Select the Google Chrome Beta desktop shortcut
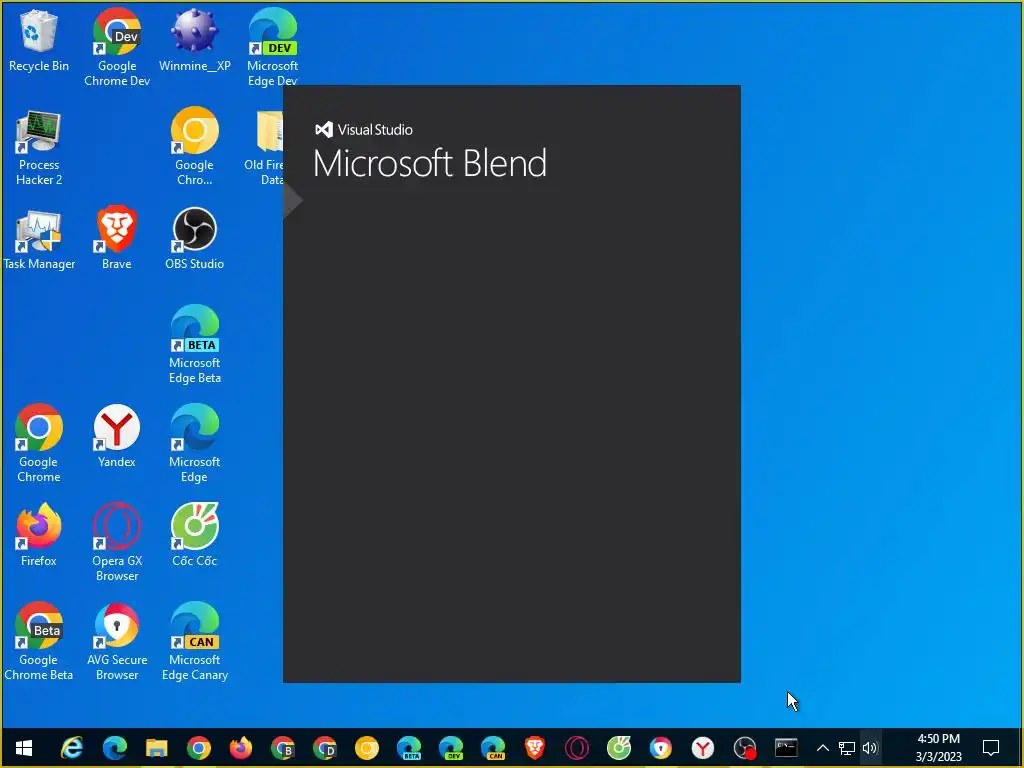 (x=39, y=641)
